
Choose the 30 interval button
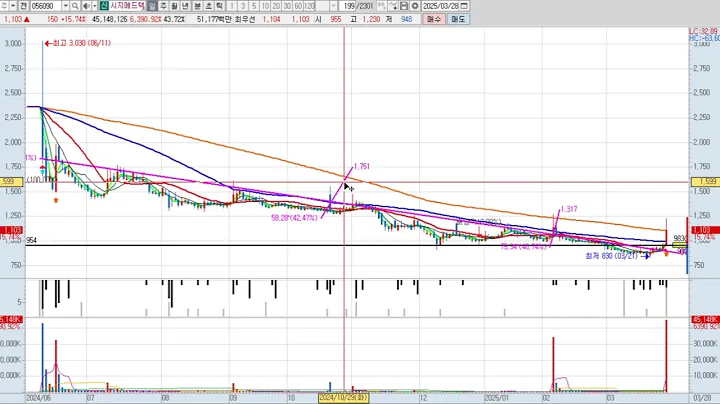[x=287, y=6]
